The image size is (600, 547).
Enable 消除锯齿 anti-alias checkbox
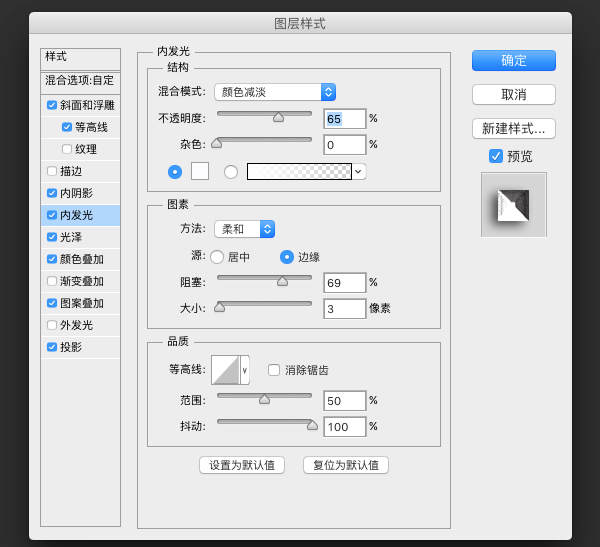274,370
